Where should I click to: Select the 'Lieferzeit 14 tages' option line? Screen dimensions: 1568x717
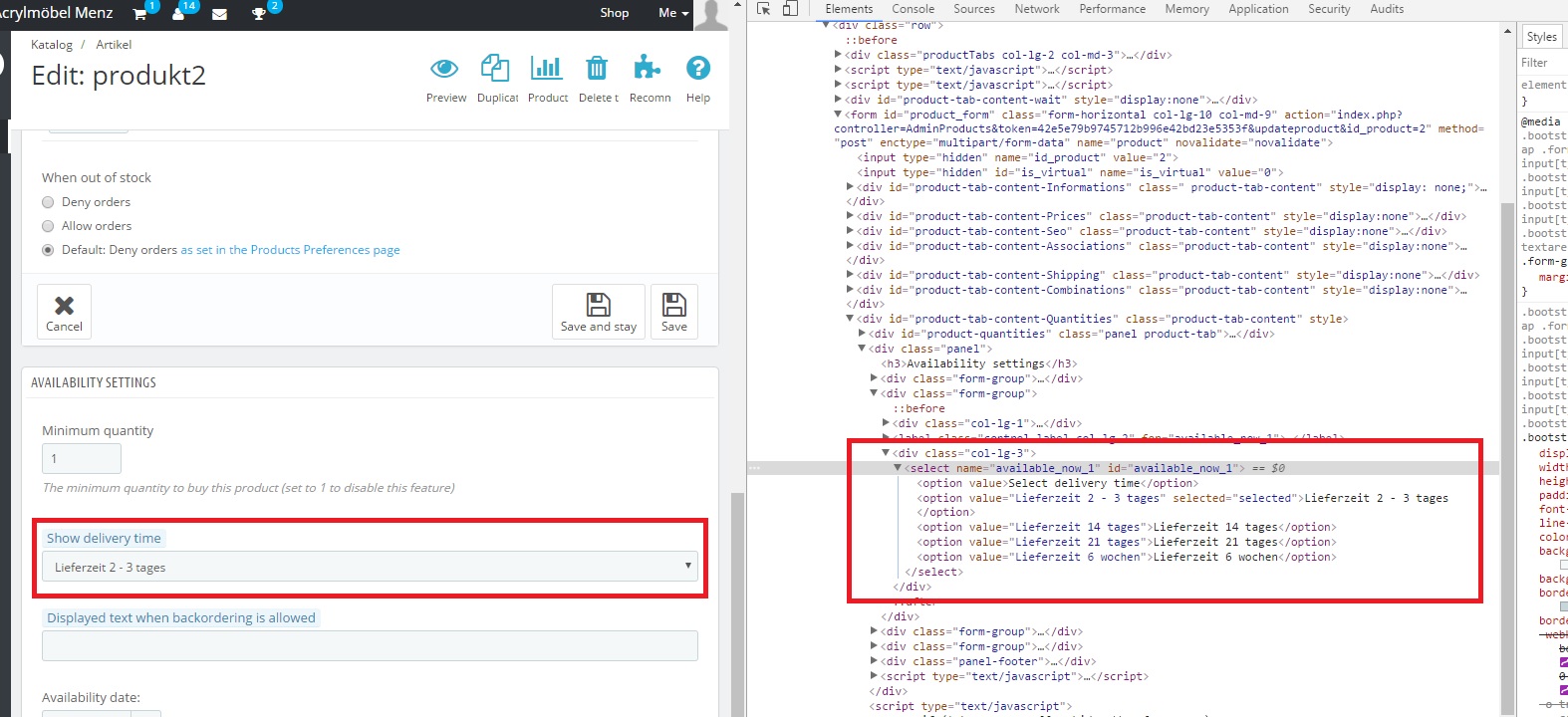pos(1127,528)
